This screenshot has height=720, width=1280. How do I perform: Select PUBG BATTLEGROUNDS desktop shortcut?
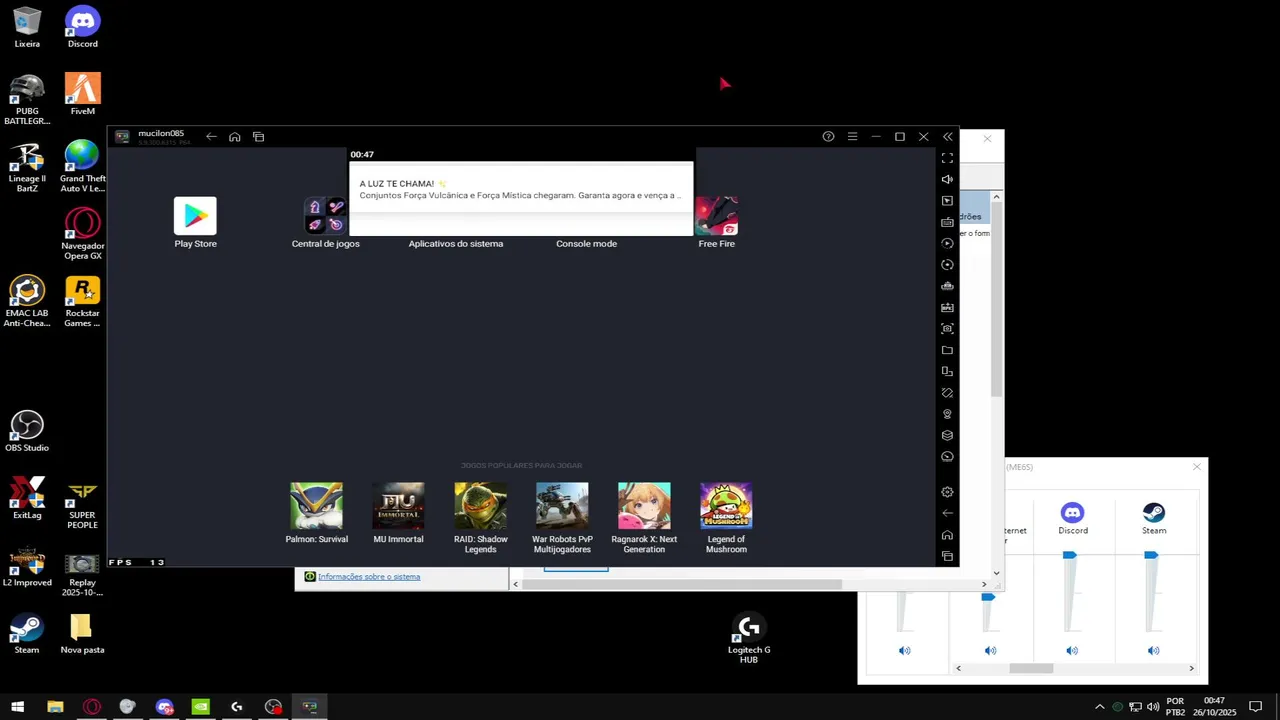(27, 99)
